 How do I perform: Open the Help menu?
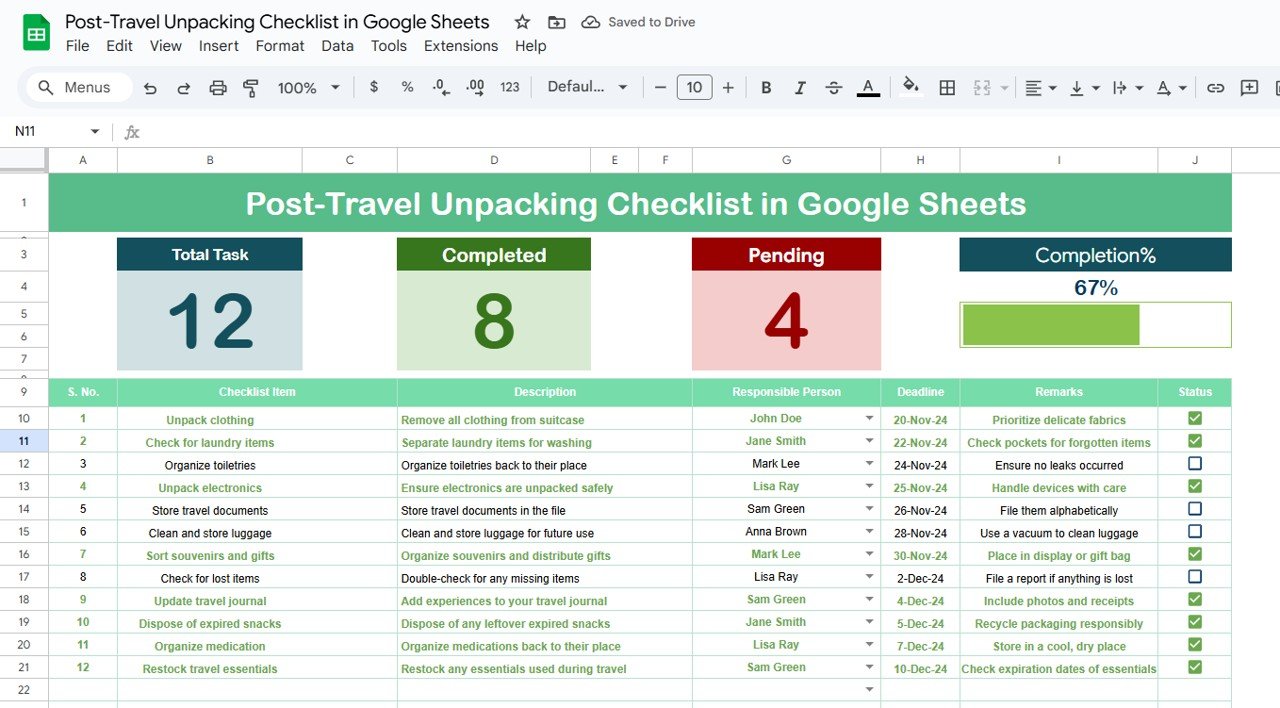click(531, 46)
